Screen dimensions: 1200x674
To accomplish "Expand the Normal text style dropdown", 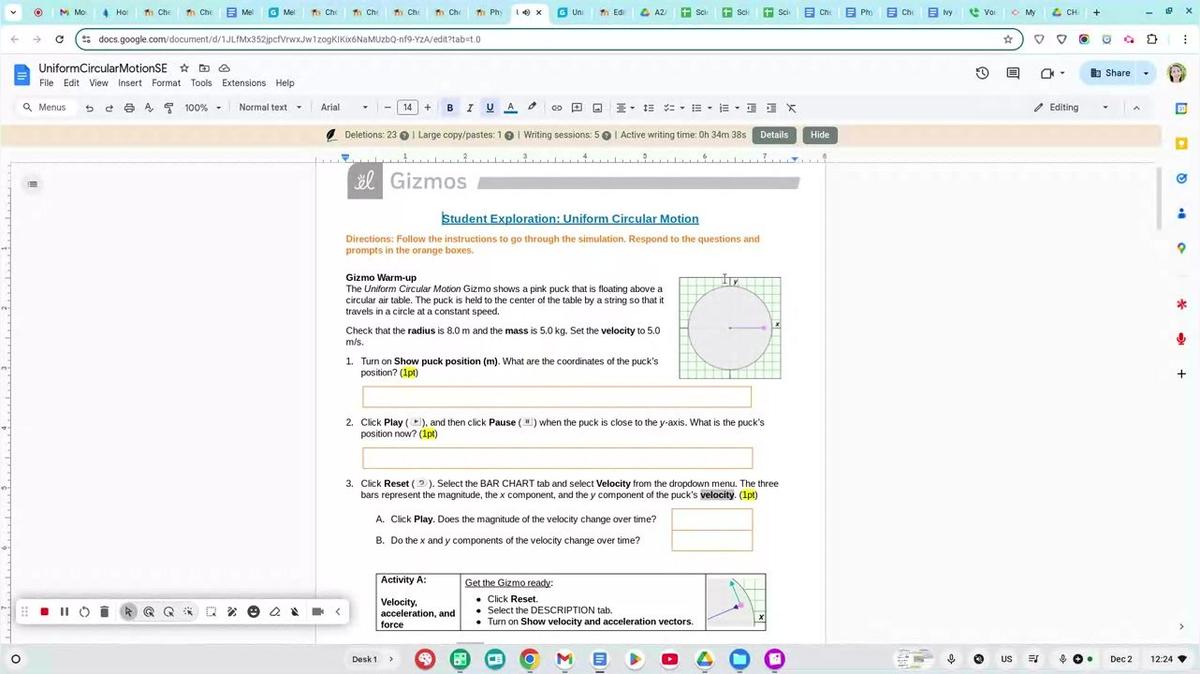I will [x=270, y=108].
